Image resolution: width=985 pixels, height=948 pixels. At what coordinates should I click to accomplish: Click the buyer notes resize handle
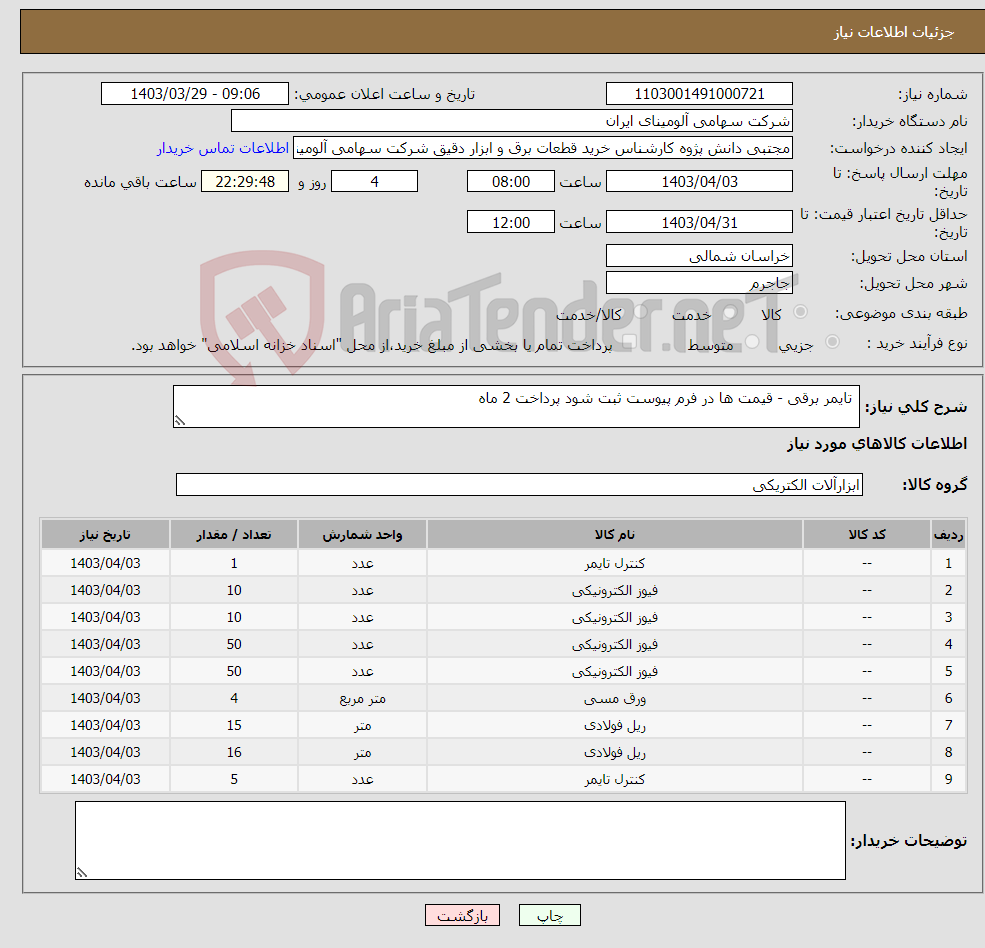(82, 872)
